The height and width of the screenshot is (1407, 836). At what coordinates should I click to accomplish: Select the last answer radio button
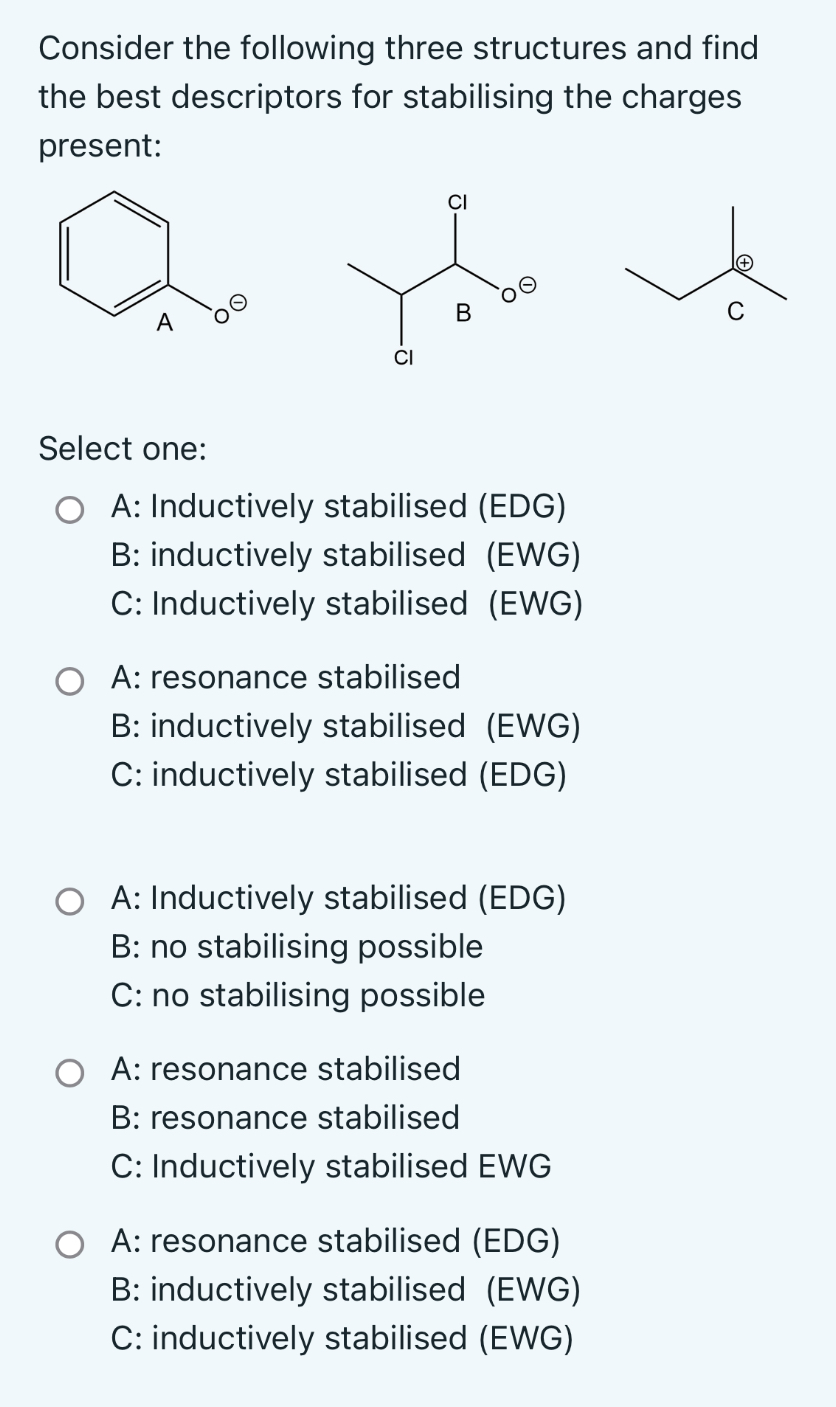(70, 1242)
